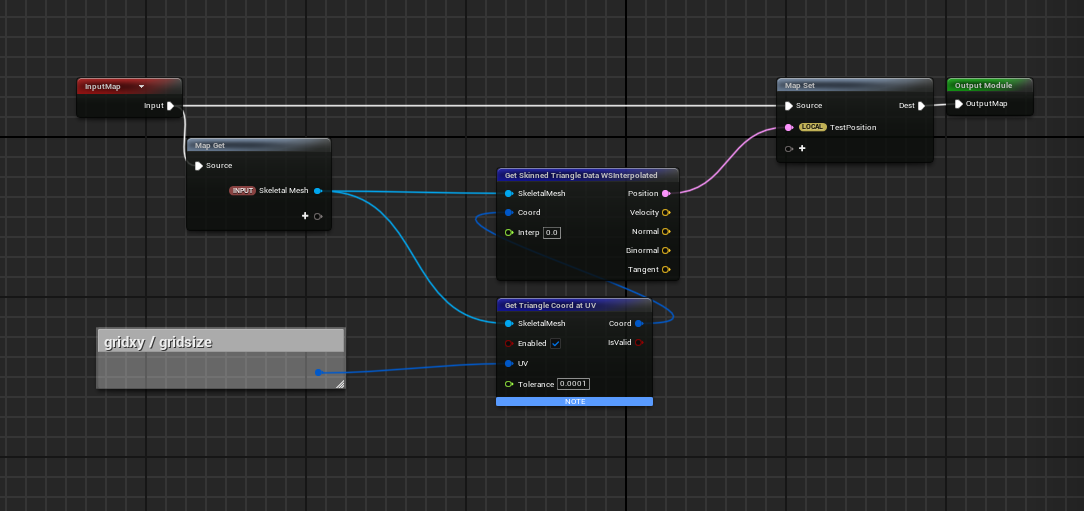Add a new pin on Map Get node
Image resolution: width=1084 pixels, height=511 pixels.
[x=306, y=216]
